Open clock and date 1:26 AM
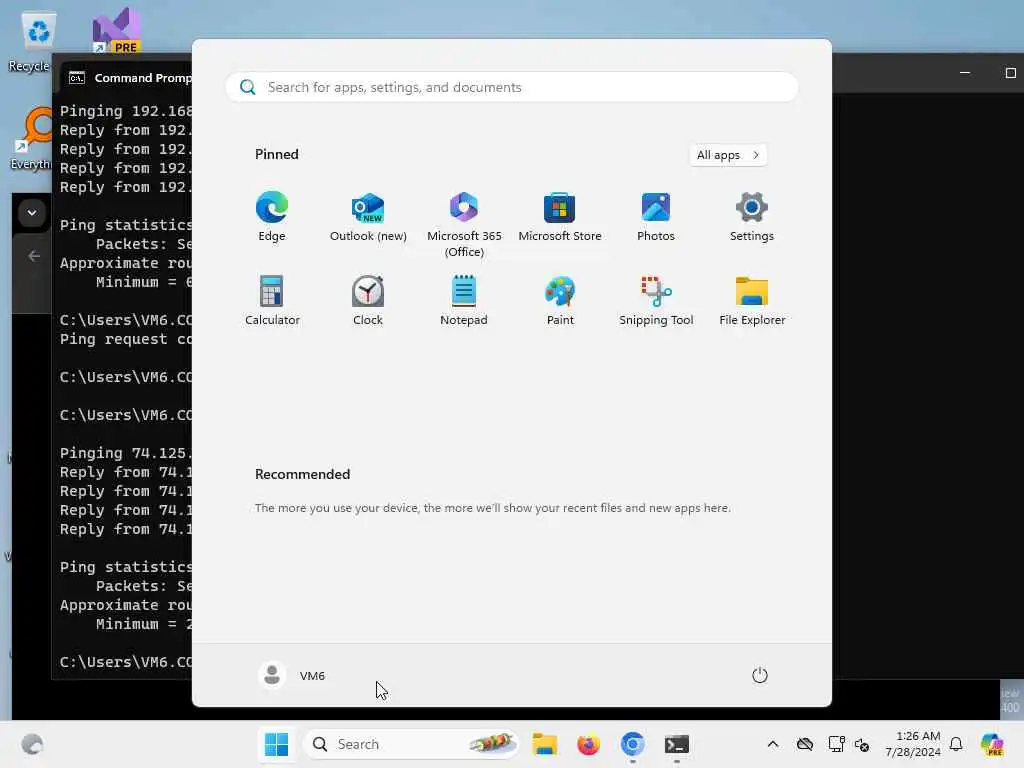 pyautogui.click(x=913, y=744)
